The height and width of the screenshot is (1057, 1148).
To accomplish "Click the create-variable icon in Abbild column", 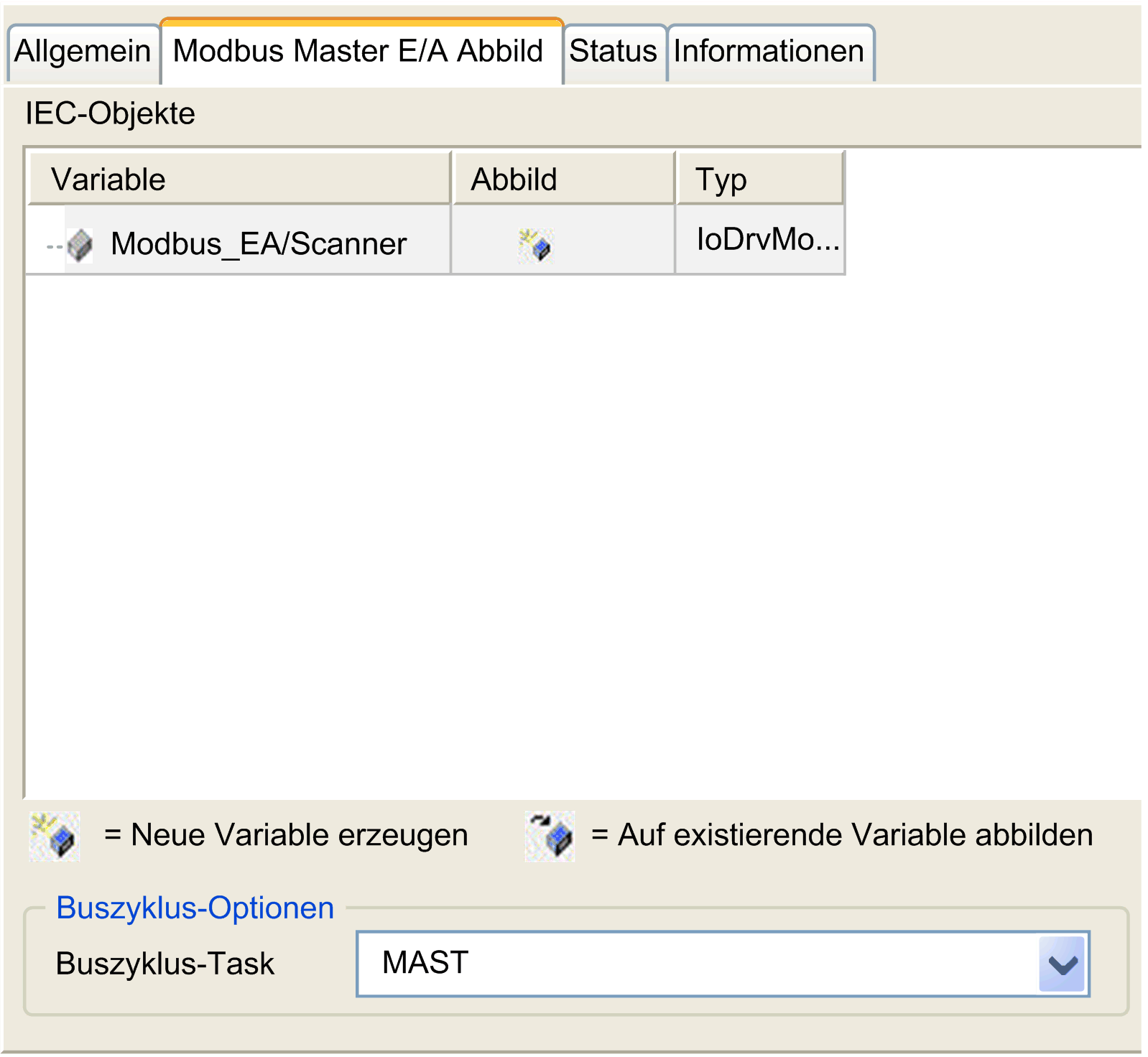I will (535, 246).
